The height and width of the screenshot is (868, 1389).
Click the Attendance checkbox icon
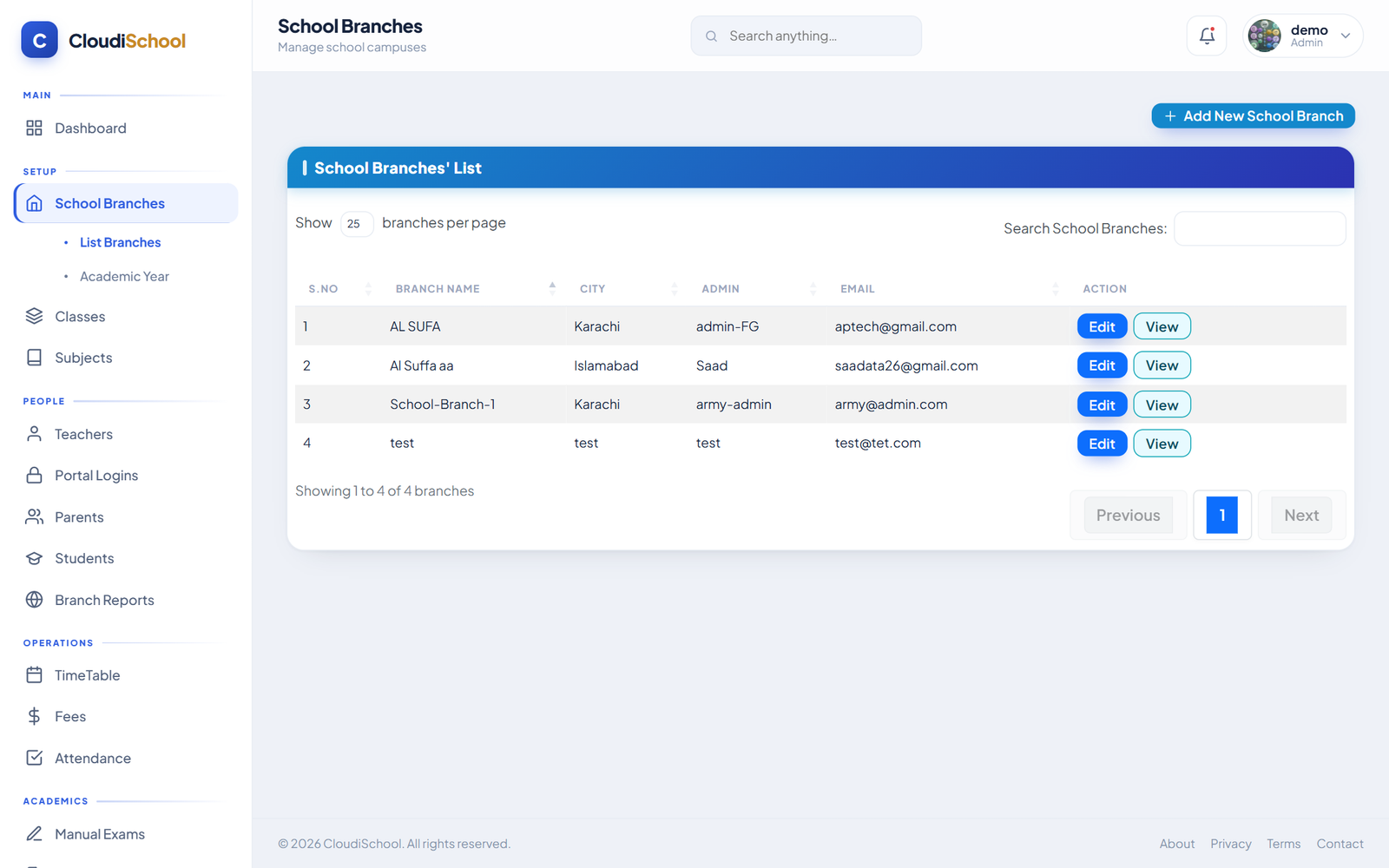[34, 758]
